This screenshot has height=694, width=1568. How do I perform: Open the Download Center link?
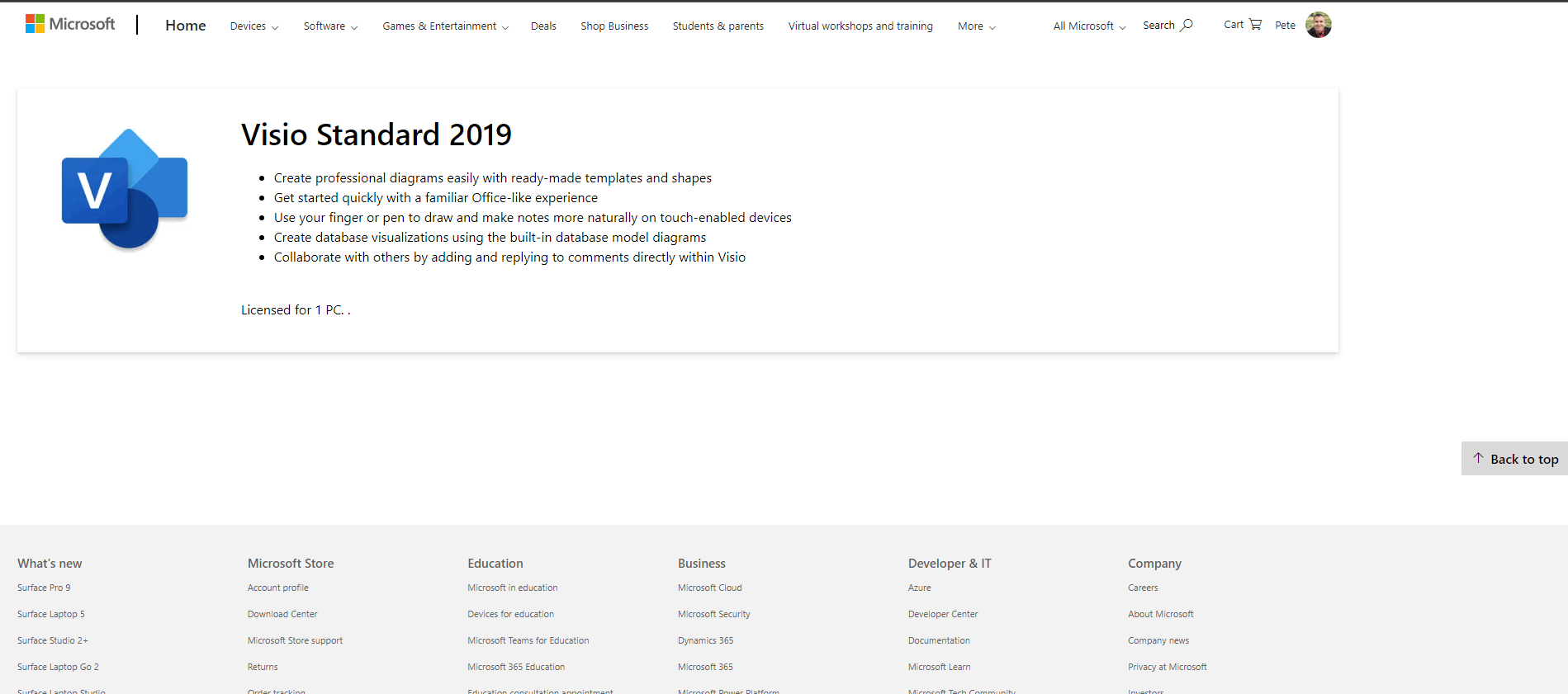pos(282,614)
